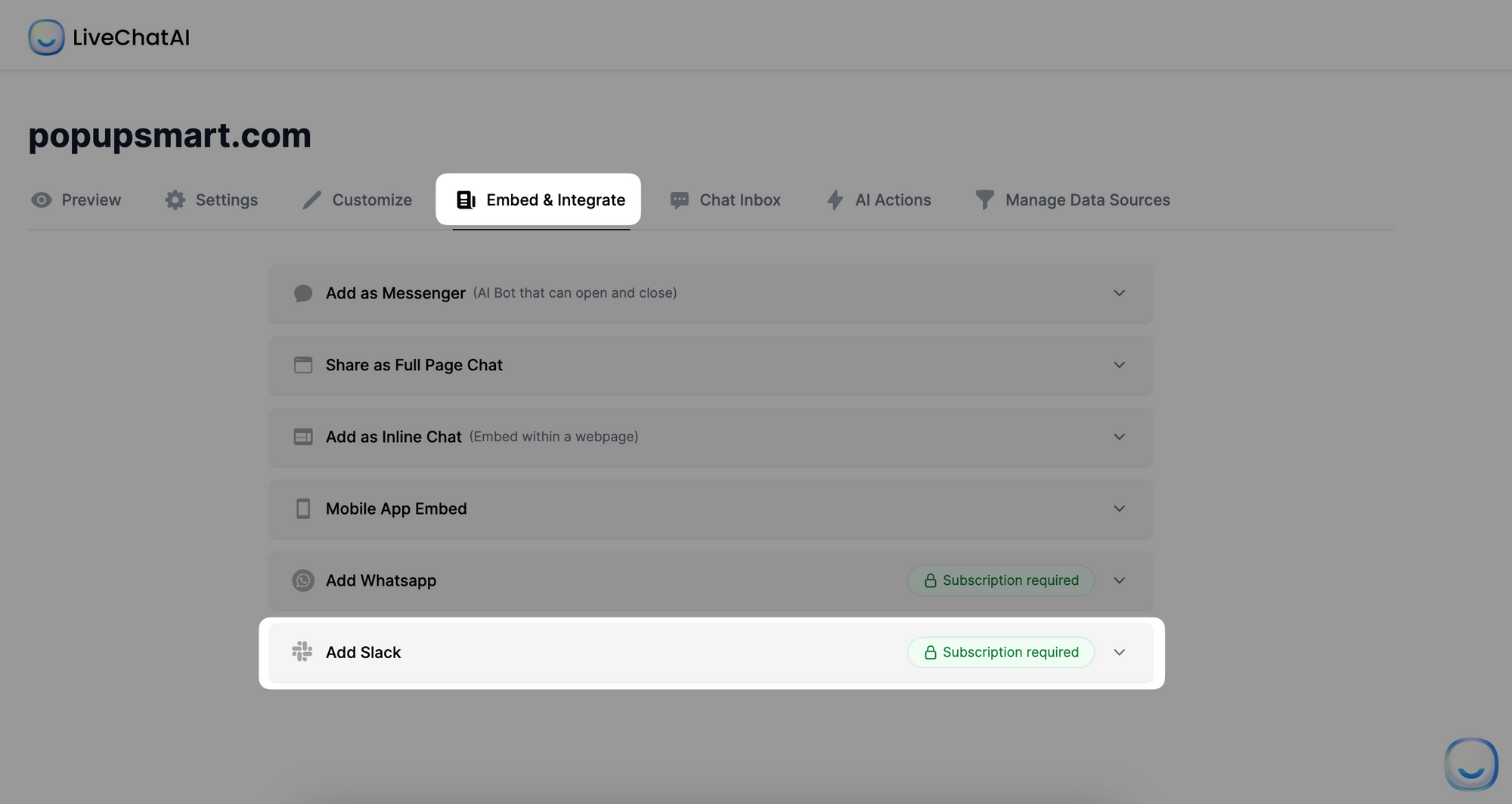Screen dimensions: 1512x804
Task: Click the Add as Messenger label
Action: [x=395, y=293]
